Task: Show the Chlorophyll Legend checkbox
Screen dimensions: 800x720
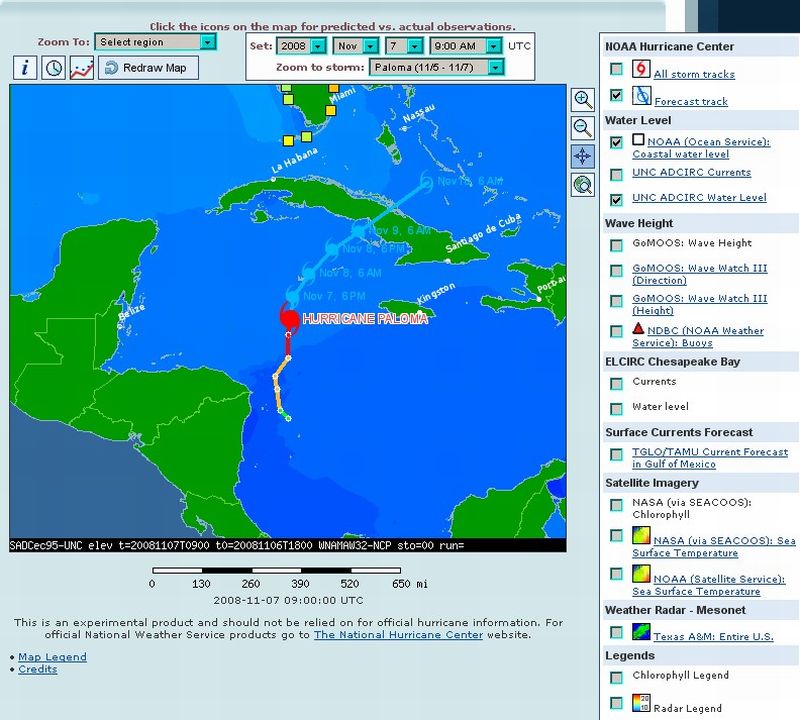Action: (x=616, y=677)
